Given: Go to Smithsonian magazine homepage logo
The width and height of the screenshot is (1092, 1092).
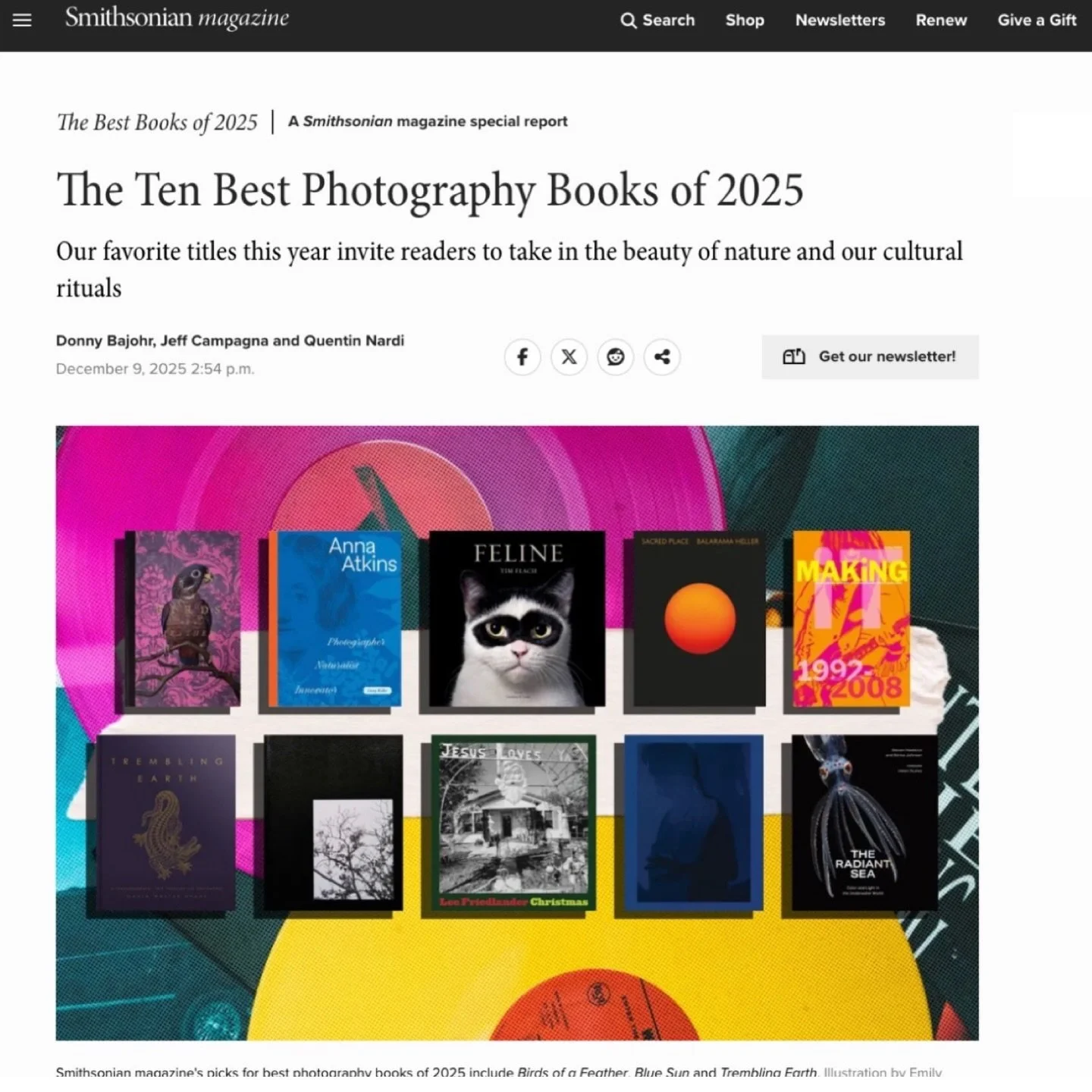Looking at the screenshot, I should coord(177,18).
